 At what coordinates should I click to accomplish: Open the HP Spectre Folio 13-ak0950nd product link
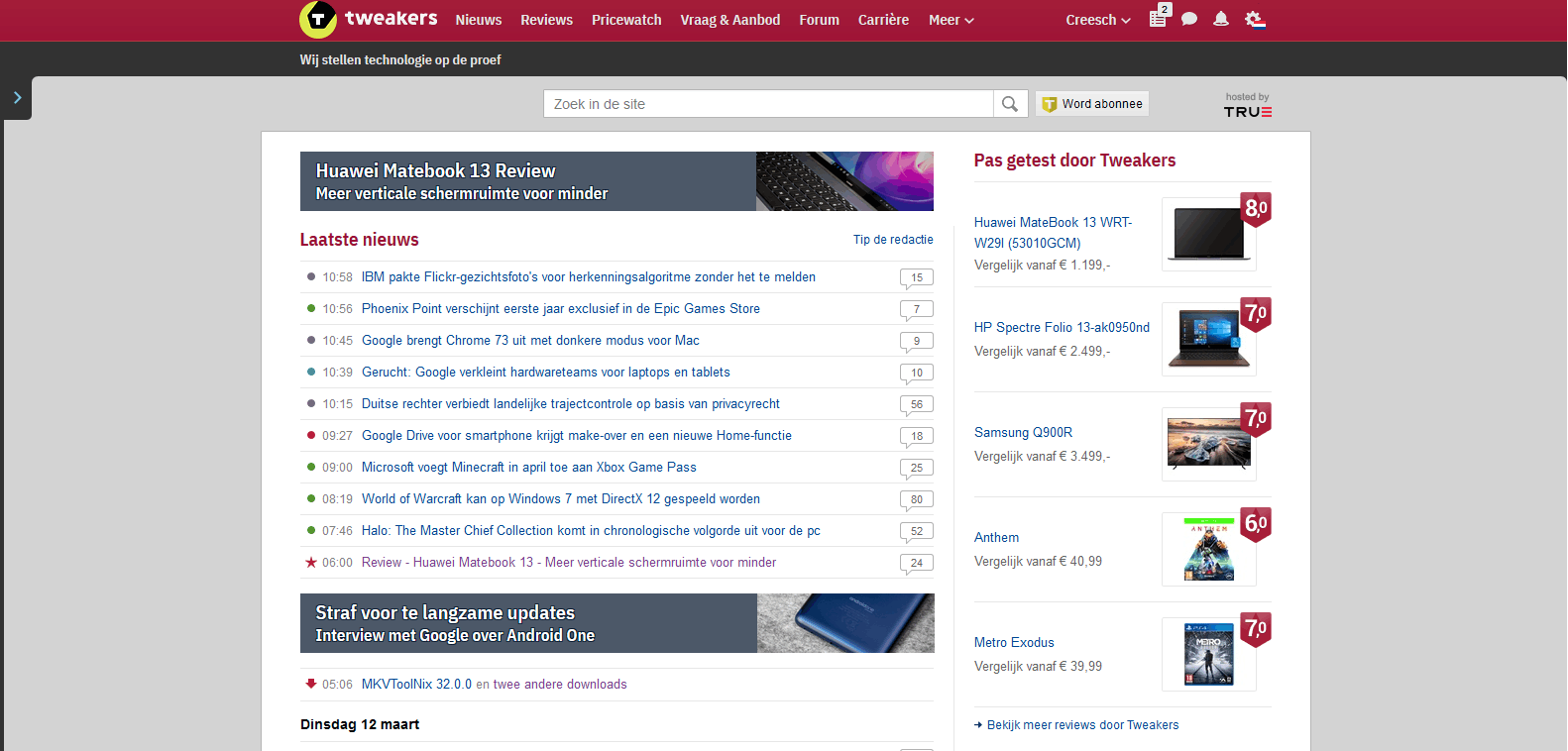point(1062,327)
